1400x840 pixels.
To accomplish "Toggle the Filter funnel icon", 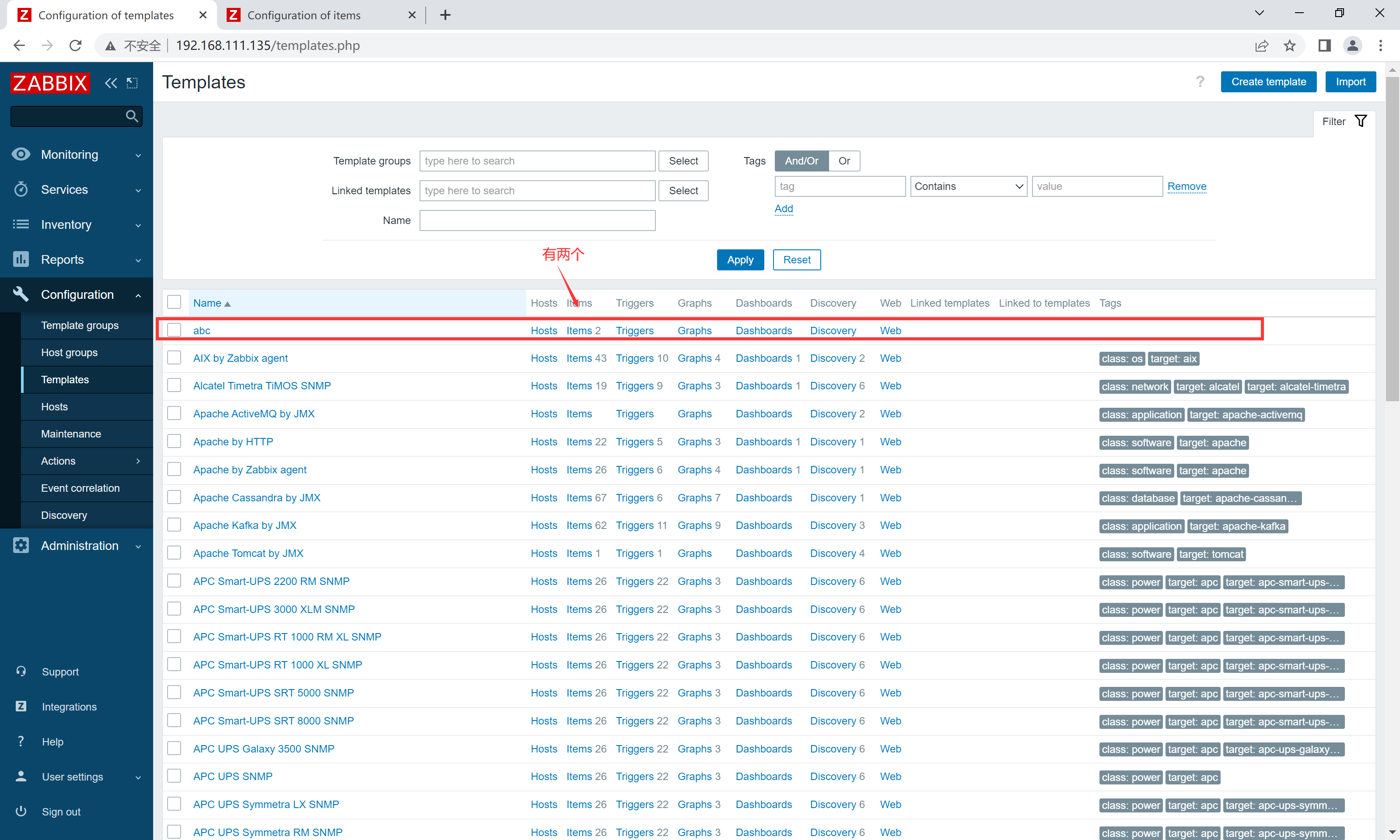I will [x=1361, y=121].
